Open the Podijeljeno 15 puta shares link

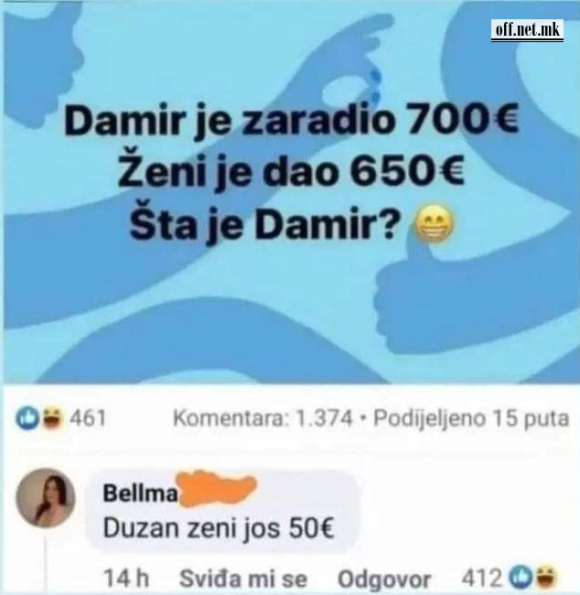[471, 419]
